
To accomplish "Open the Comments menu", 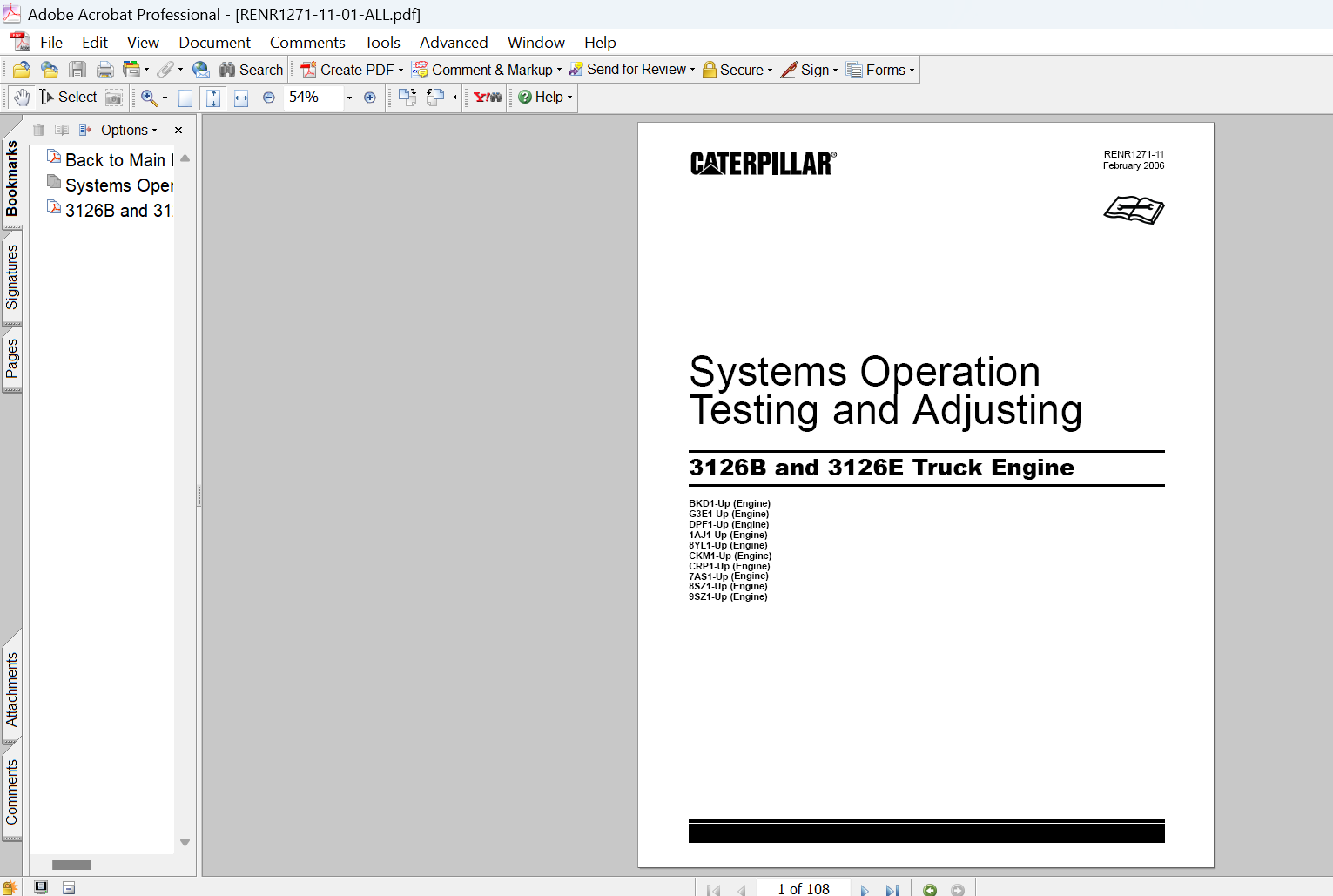I will [307, 43].
